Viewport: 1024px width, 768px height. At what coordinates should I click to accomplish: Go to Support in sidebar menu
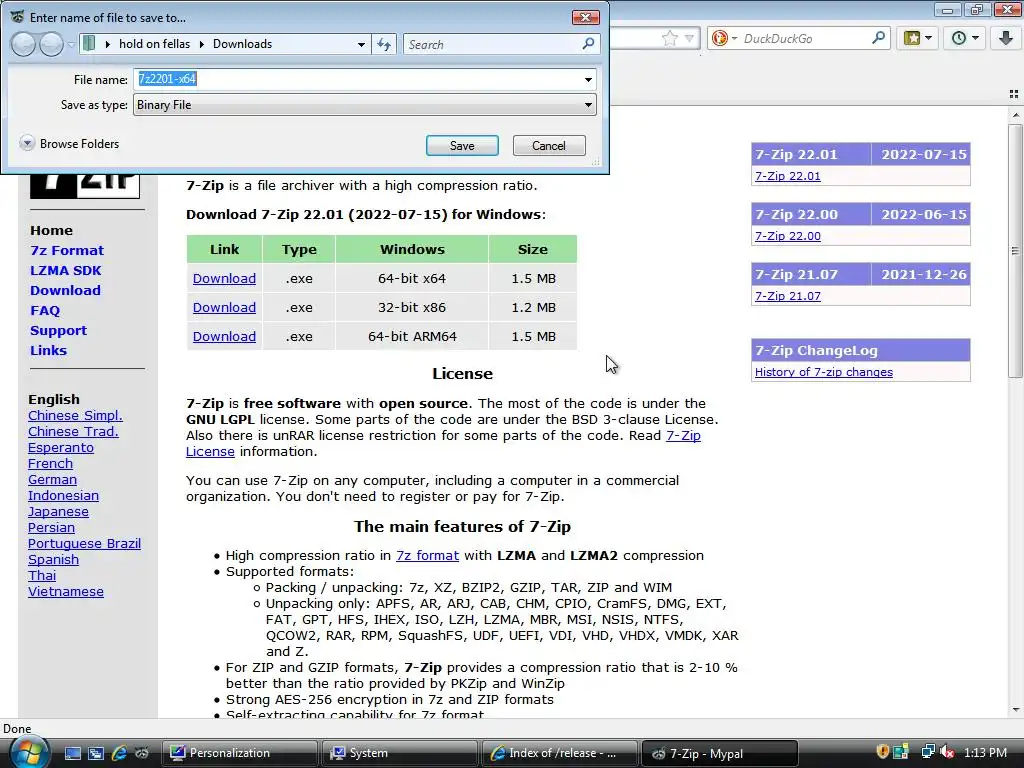click(58, 330)
